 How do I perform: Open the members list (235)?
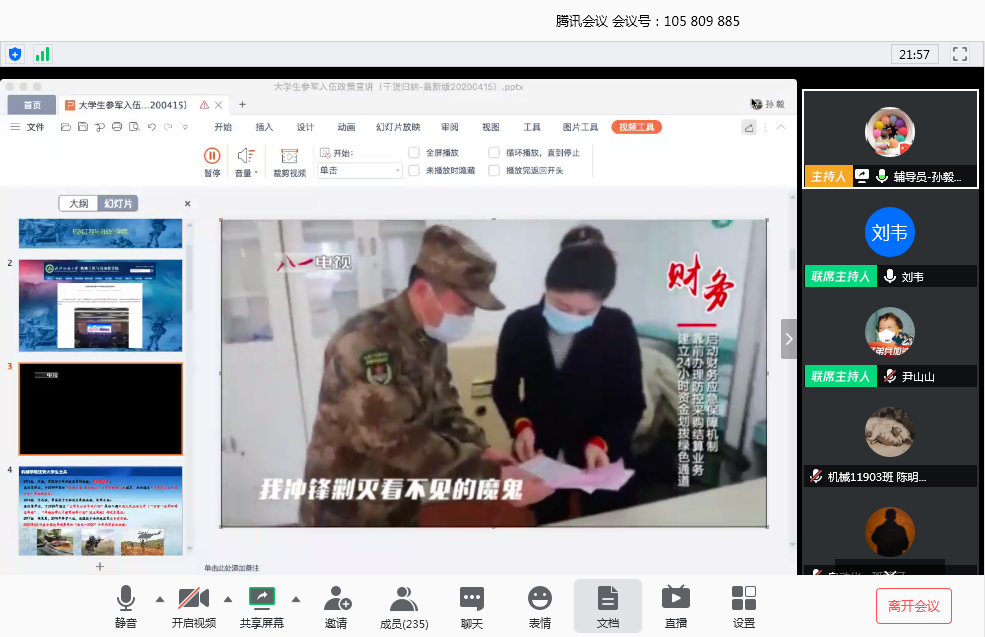(403, 599)
